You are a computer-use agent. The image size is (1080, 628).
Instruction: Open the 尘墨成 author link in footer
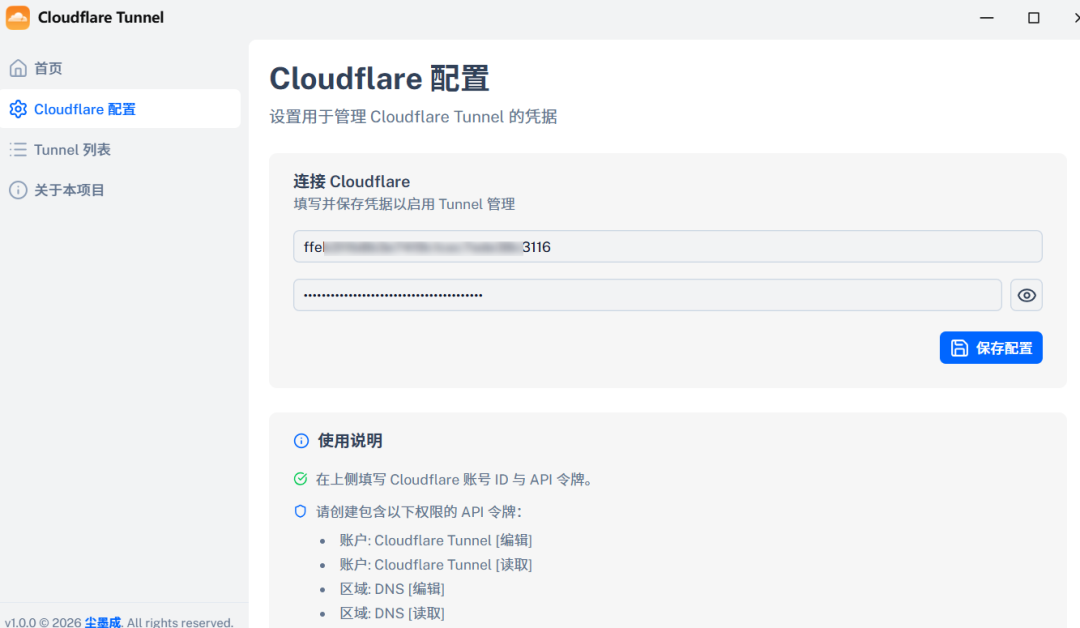[x=102, y=622]
